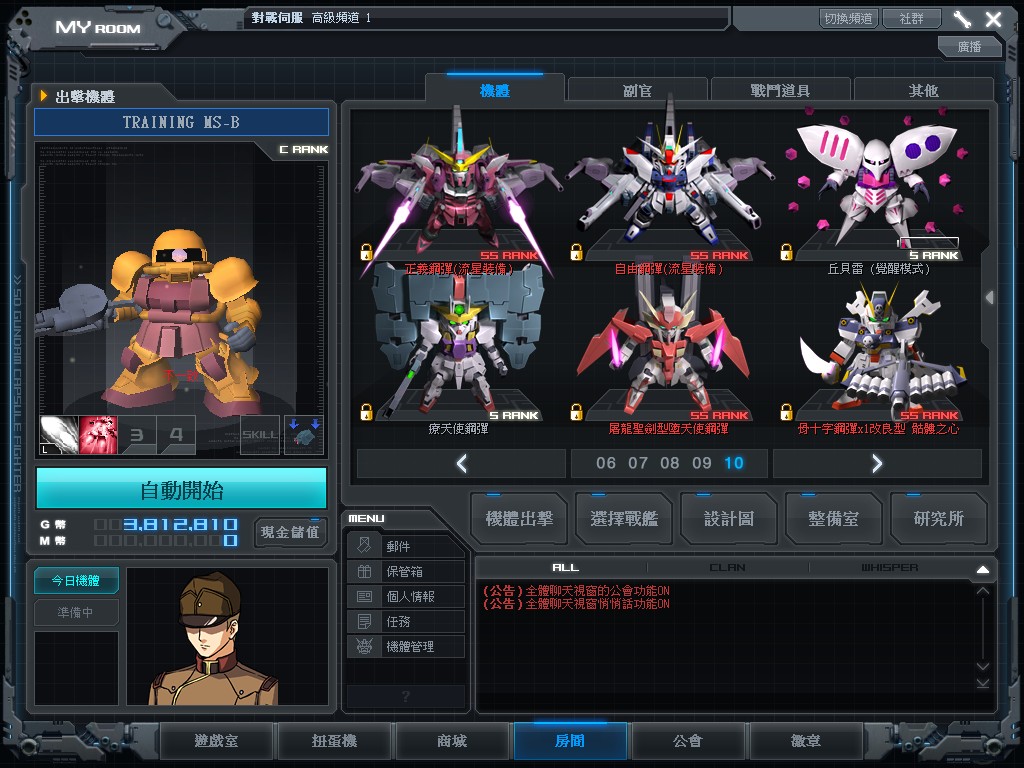Viewport: 1024px width, 768px height.
Task: Click the 切換頻道 switch channel button
Action: 848,18
